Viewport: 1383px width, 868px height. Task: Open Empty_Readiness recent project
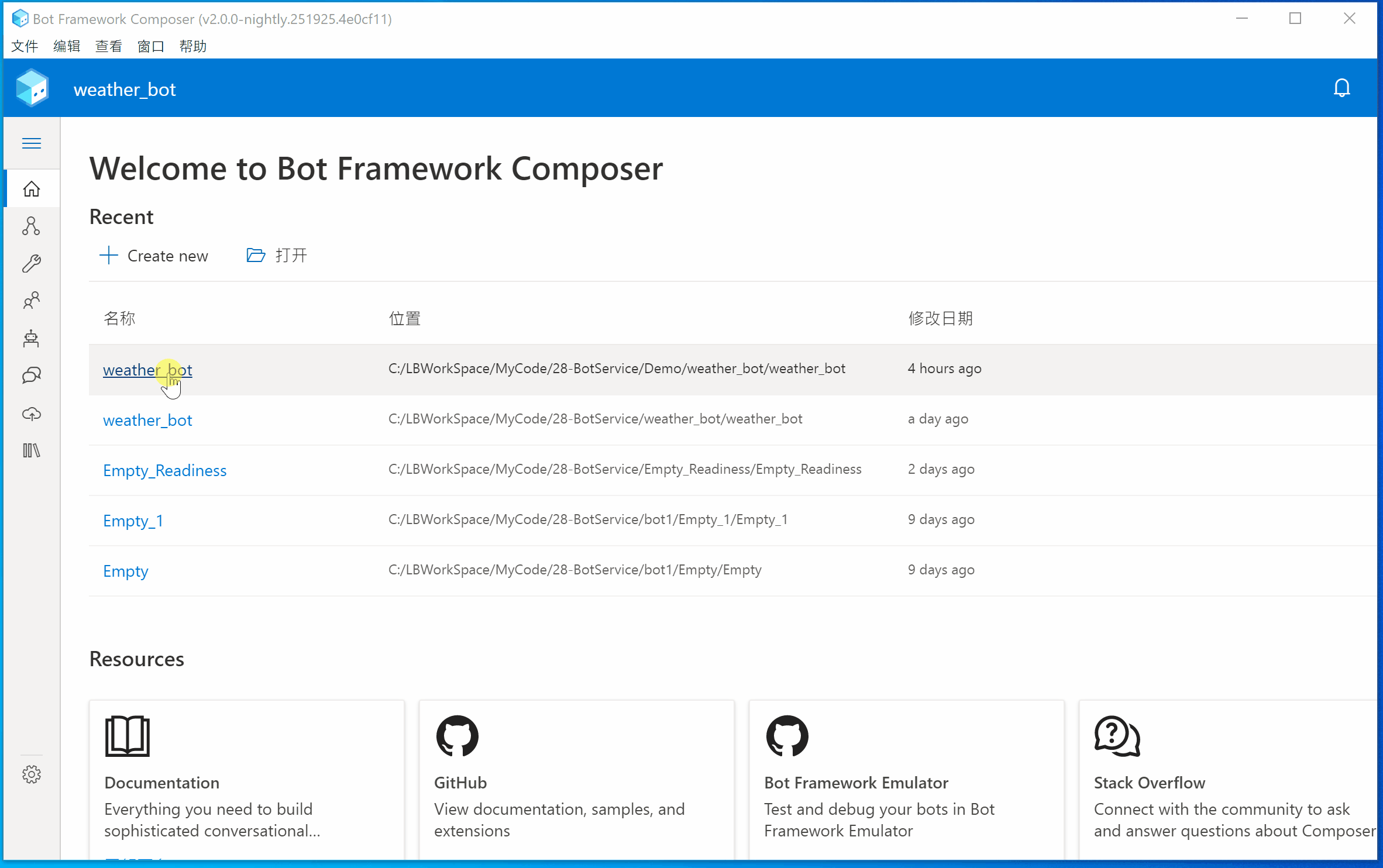pyautogui.click(x=164, y=470)
